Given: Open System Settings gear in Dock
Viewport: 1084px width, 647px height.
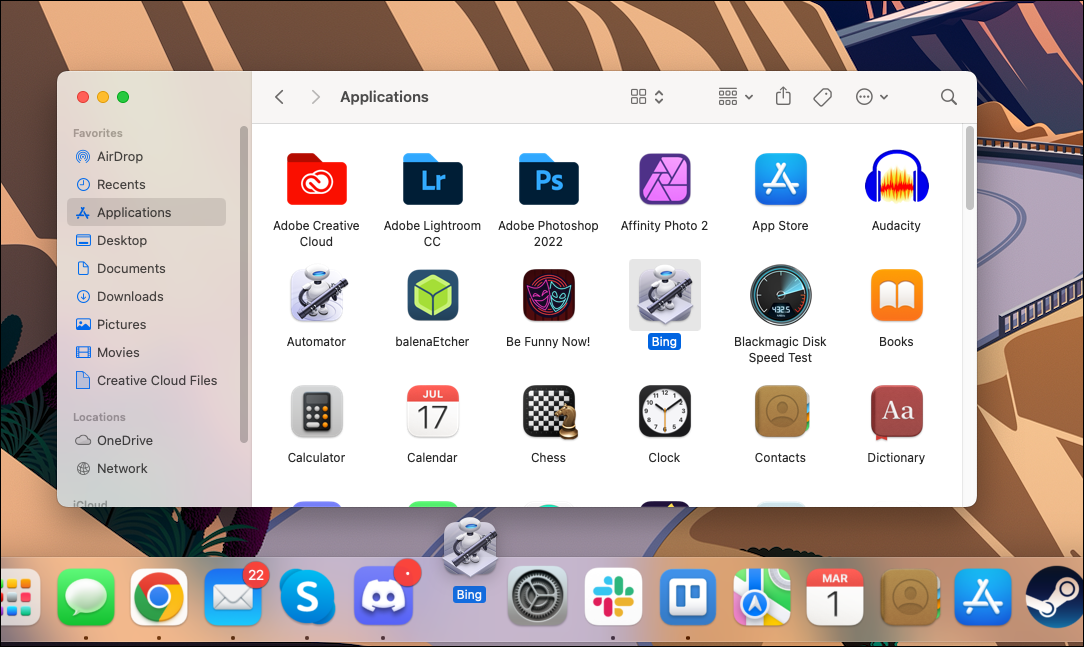Looking at the screenshot, I should pyautogui.click(x=538, y=597).
